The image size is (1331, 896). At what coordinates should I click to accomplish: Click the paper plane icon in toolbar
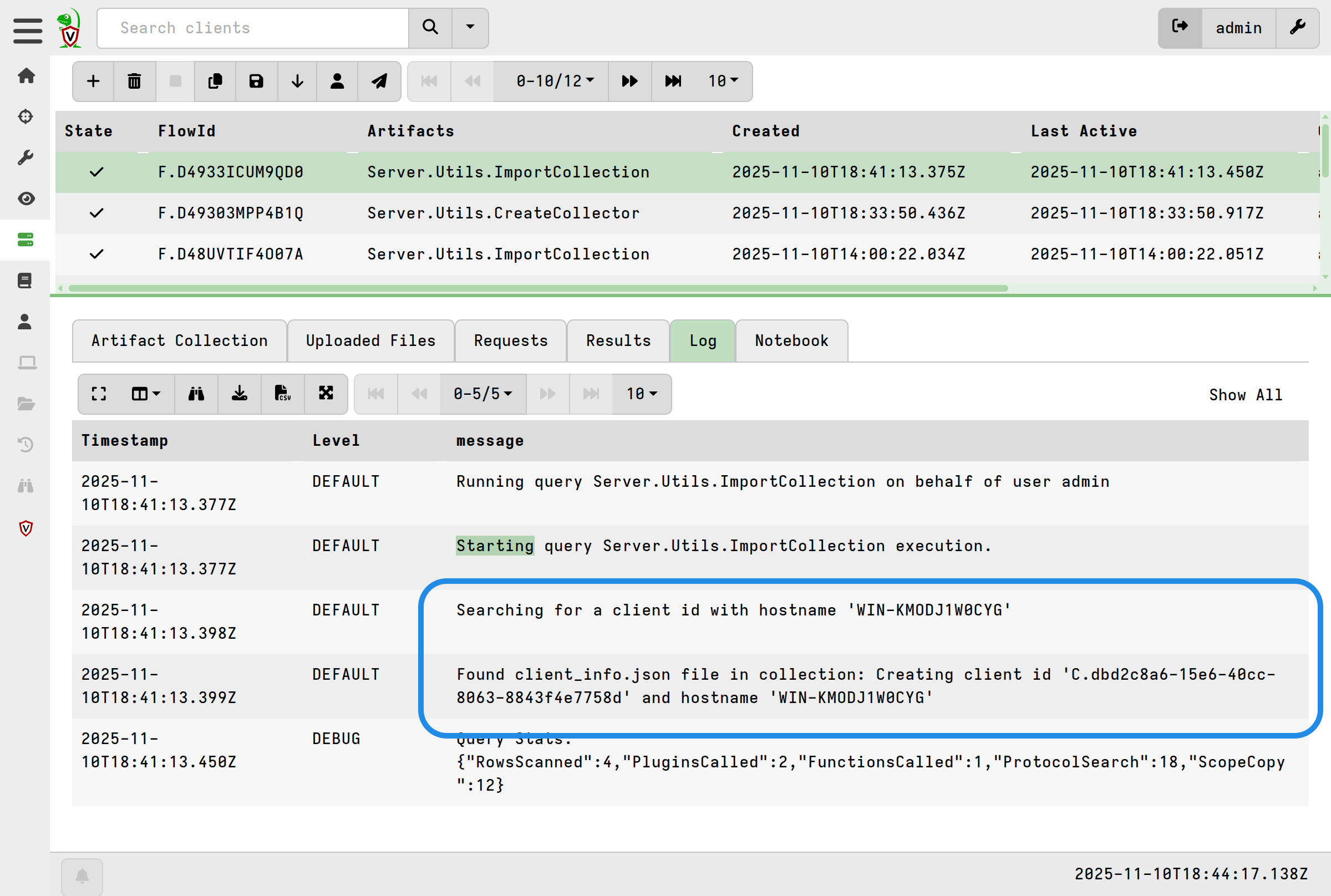tap(379, 81)
